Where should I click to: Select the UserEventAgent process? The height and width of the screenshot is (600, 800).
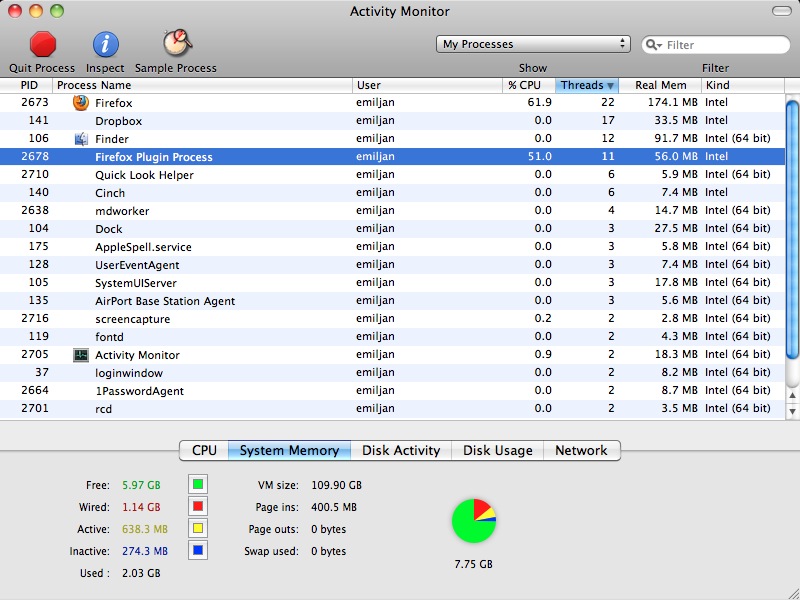click(392, 264)
